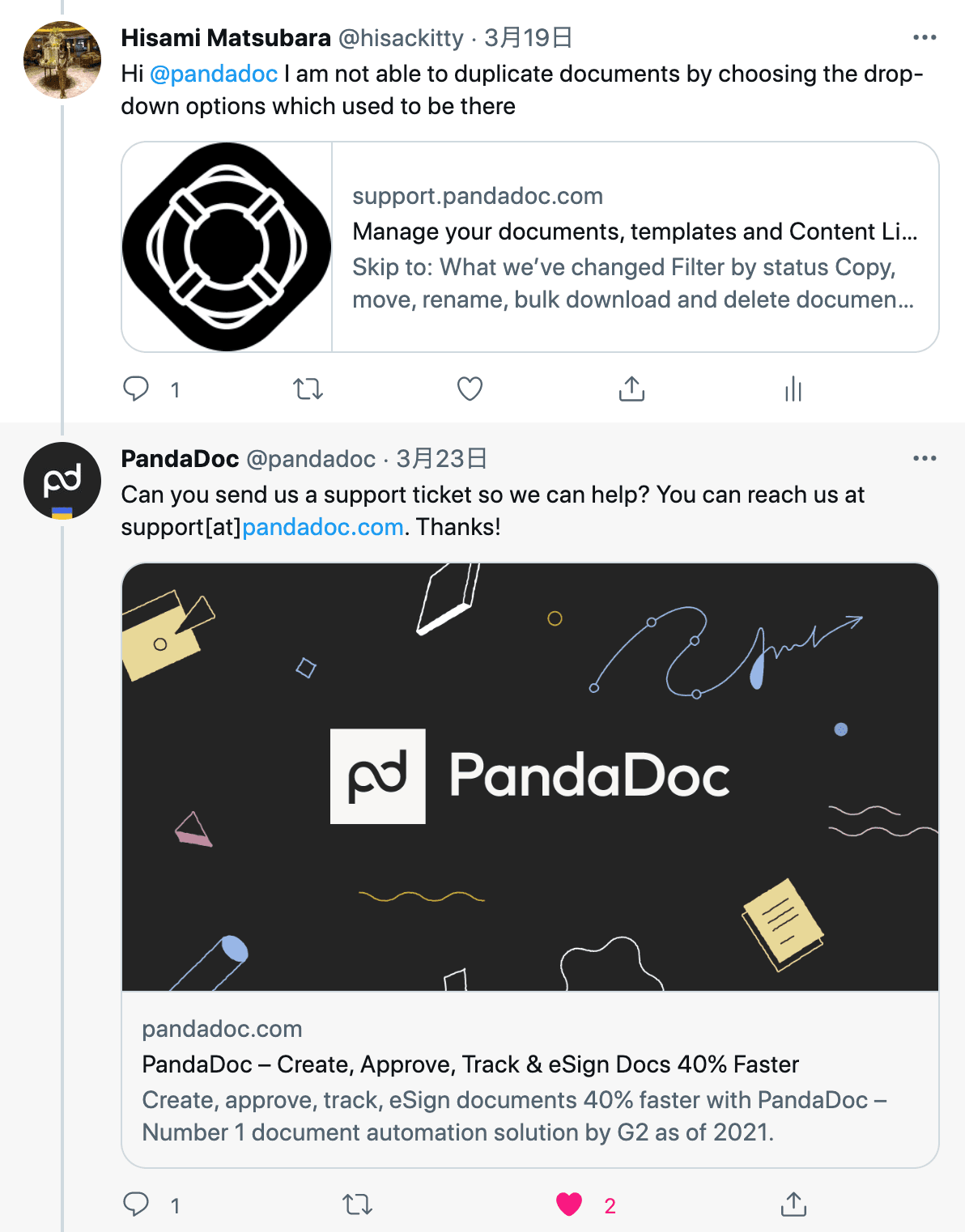Image resolution: width=965 pixels, height=1232 pixels.
Task: Click the PandaDoc banner preview image
Action: click(x=529, y=777)
